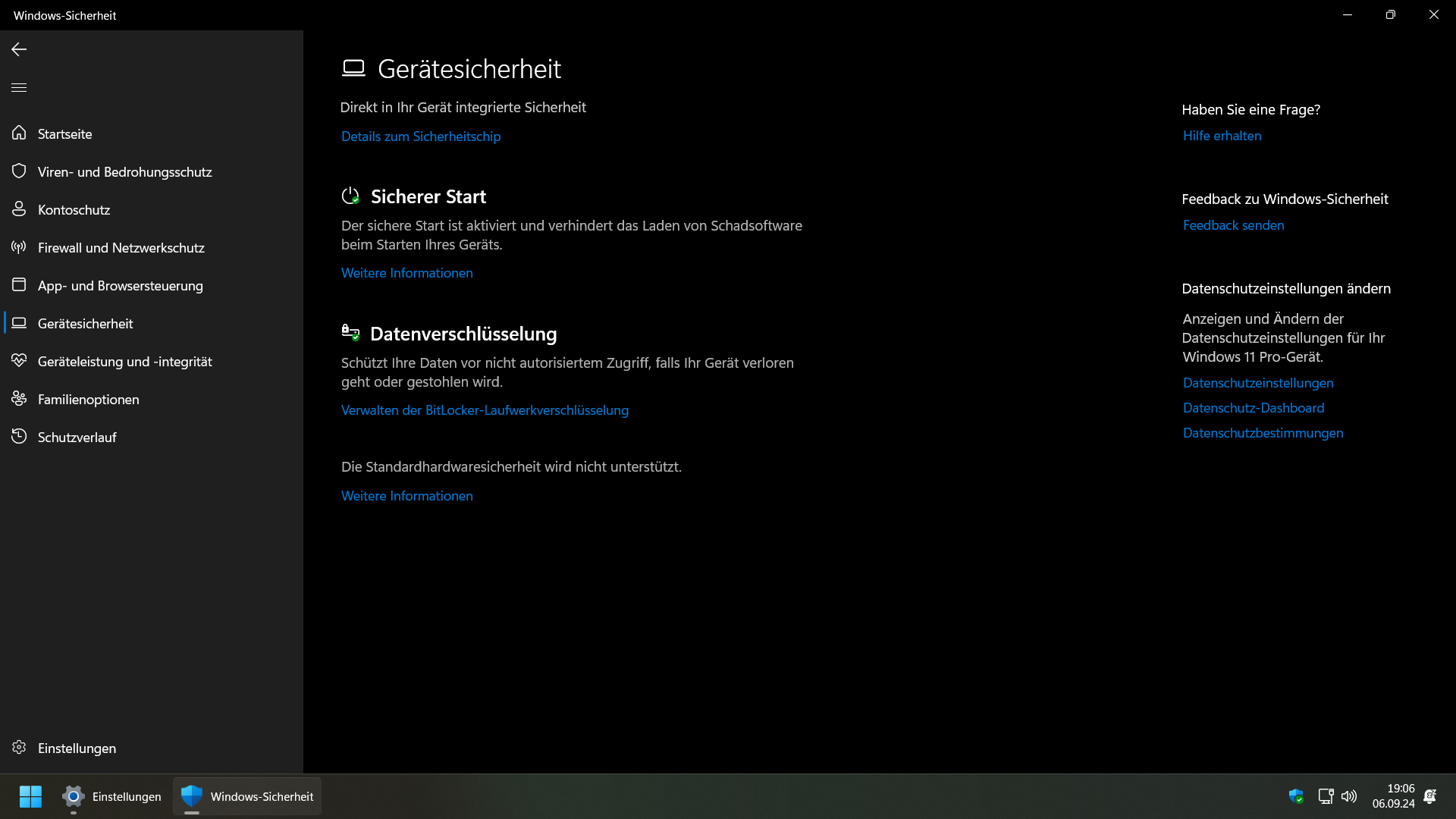Click Hilfe erhalten link
This screenshot has width=1456, height=819.
1222,136
